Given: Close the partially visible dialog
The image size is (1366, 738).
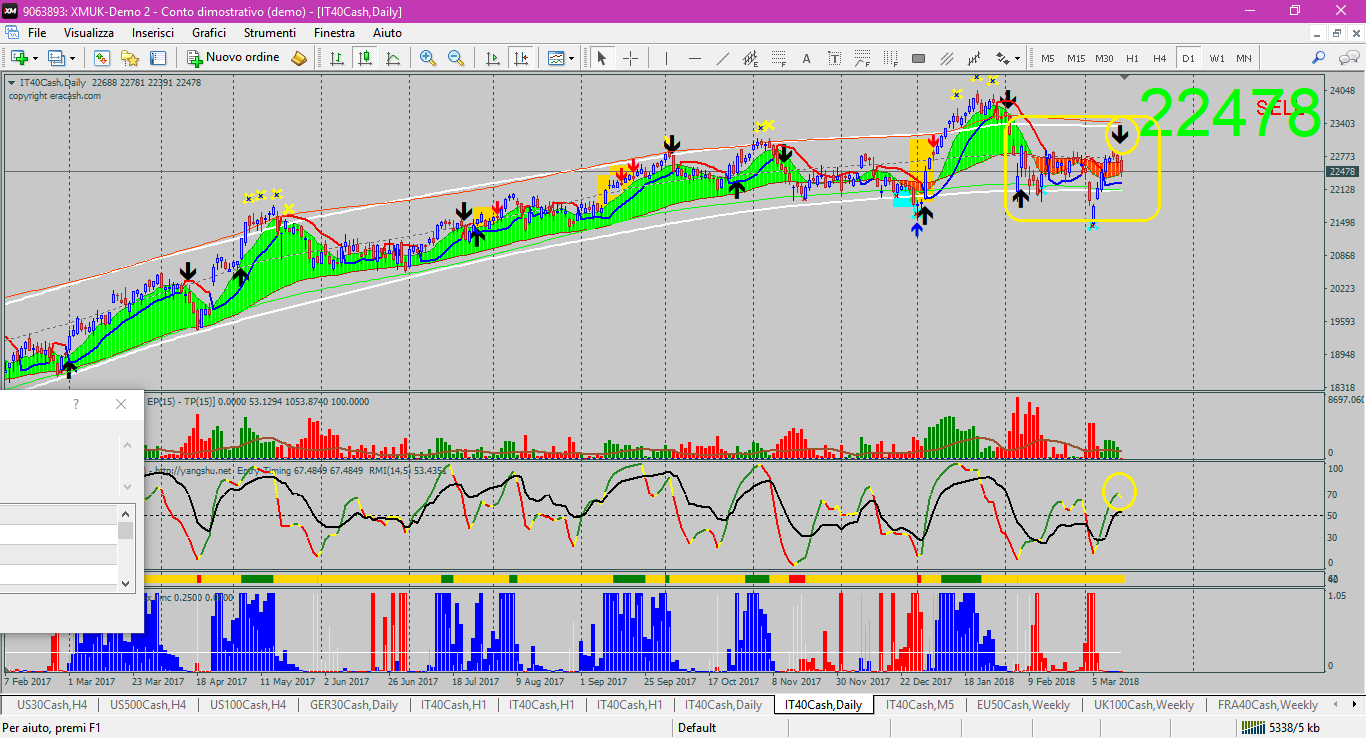Looking at the screenshot, I should pyautogui.click(x=121, y=404).
